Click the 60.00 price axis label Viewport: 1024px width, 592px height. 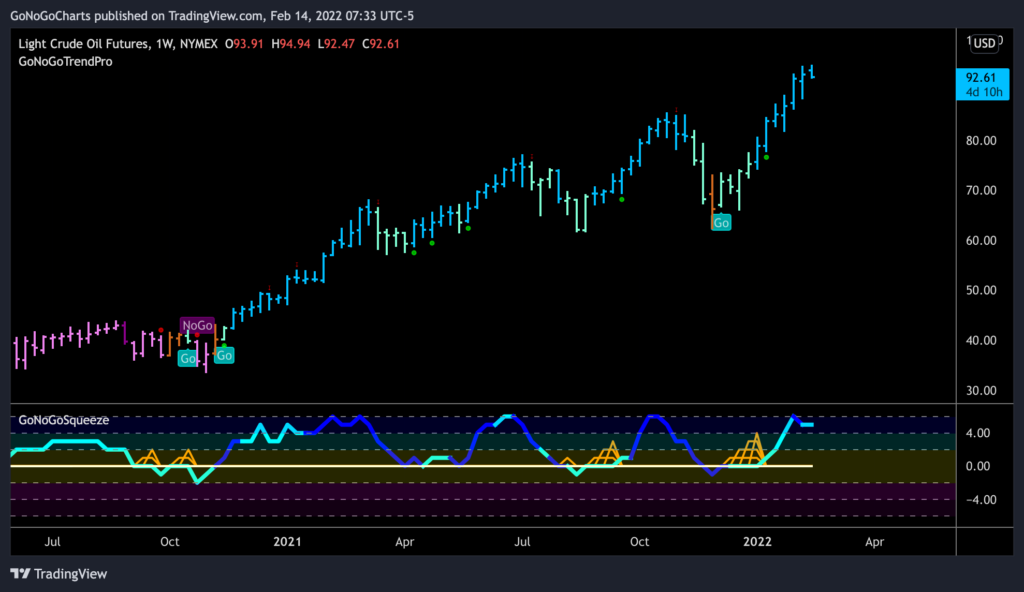click(x=981, y=240)
